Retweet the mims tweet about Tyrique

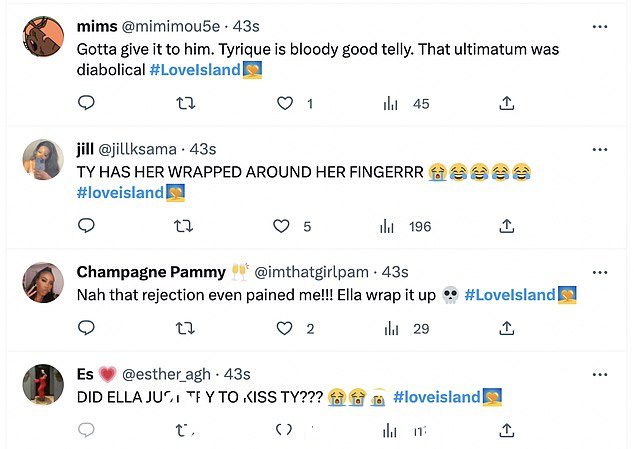pos(186,104)
